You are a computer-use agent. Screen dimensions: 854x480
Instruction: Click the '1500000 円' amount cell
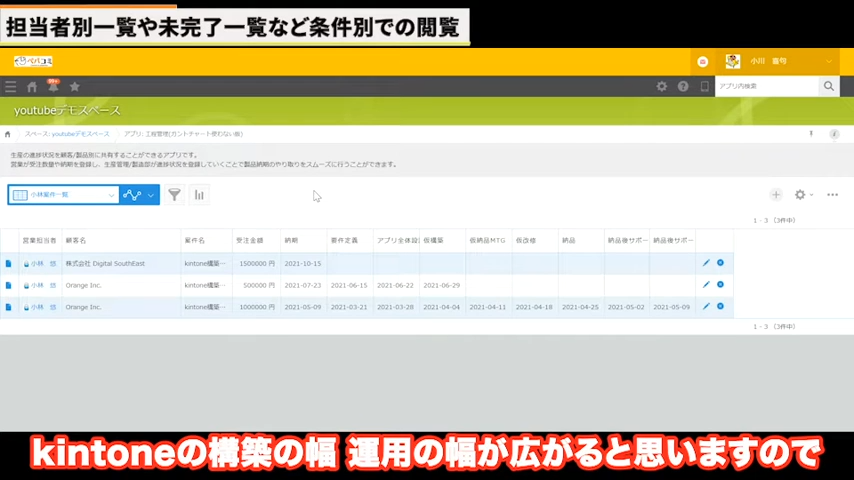pyautogui.click(x=257, y=264)
